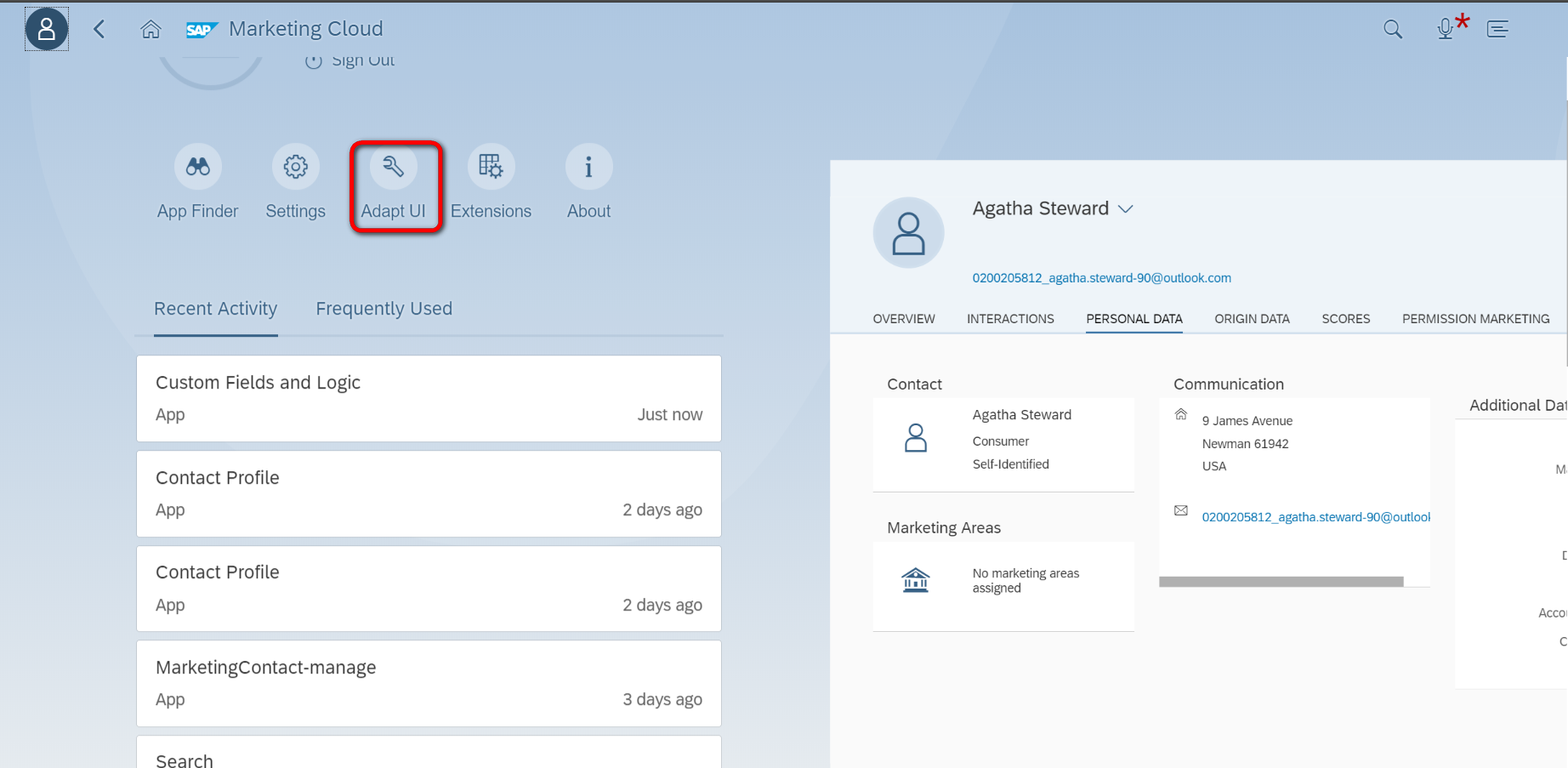The image size is (1568, 768).
Task: Click Agatha Steward's large avatar picture
Action: (909, 233)
